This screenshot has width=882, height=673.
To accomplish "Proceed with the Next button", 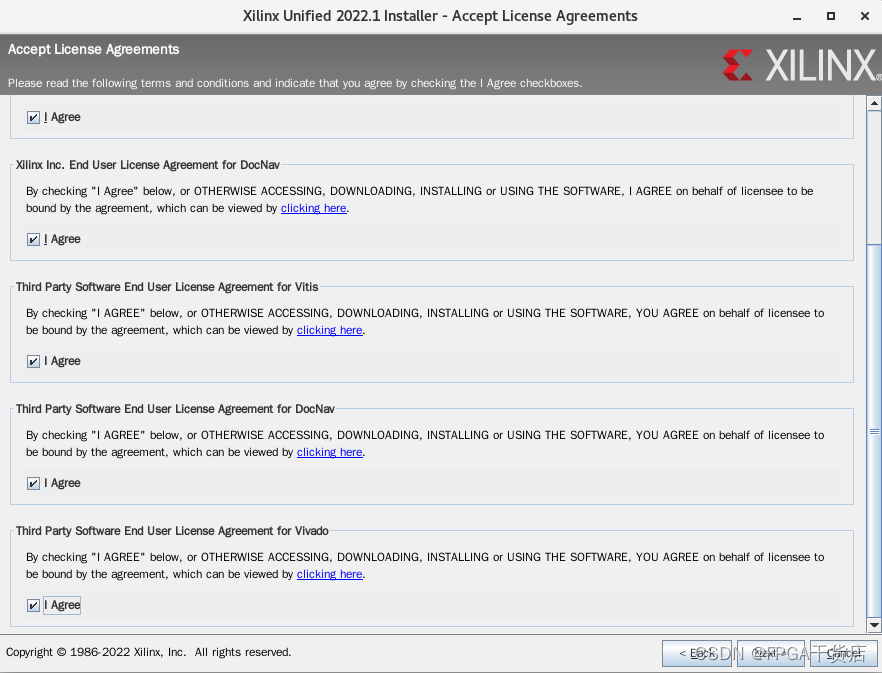I will click(771, 653).
